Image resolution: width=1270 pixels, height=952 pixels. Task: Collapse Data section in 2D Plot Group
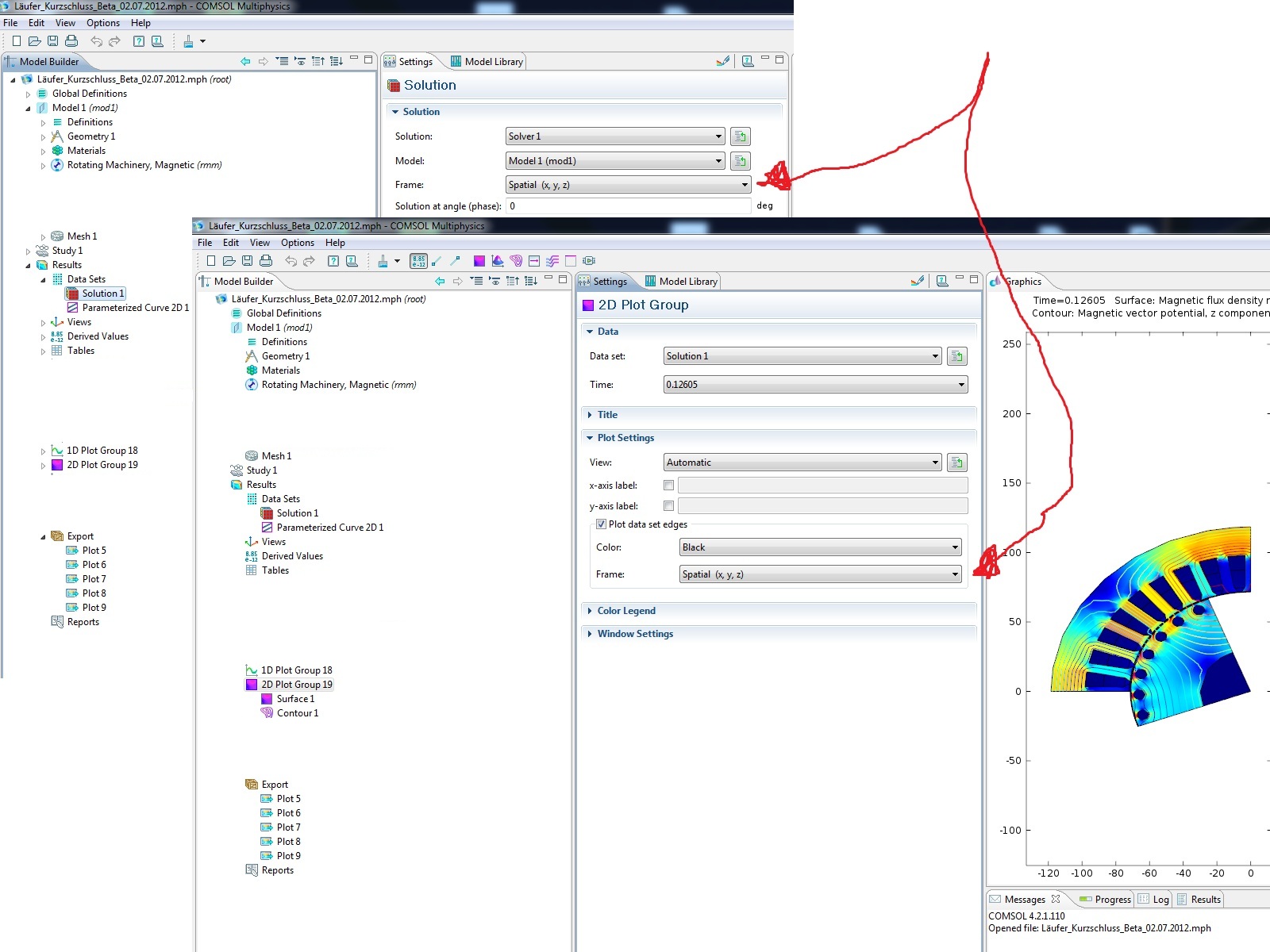(x=608, y=332)
